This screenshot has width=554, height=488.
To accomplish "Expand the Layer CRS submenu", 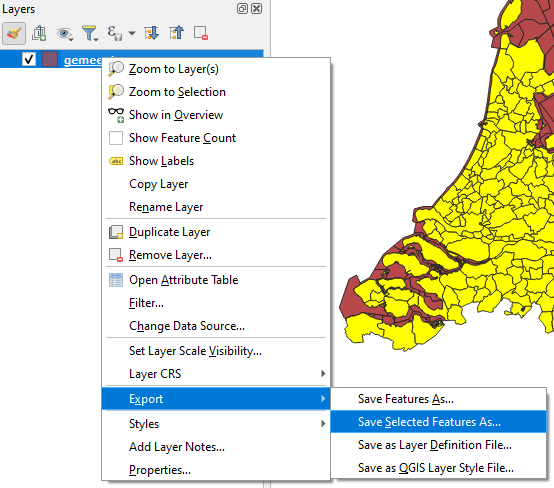I will [x=216, y=374].
